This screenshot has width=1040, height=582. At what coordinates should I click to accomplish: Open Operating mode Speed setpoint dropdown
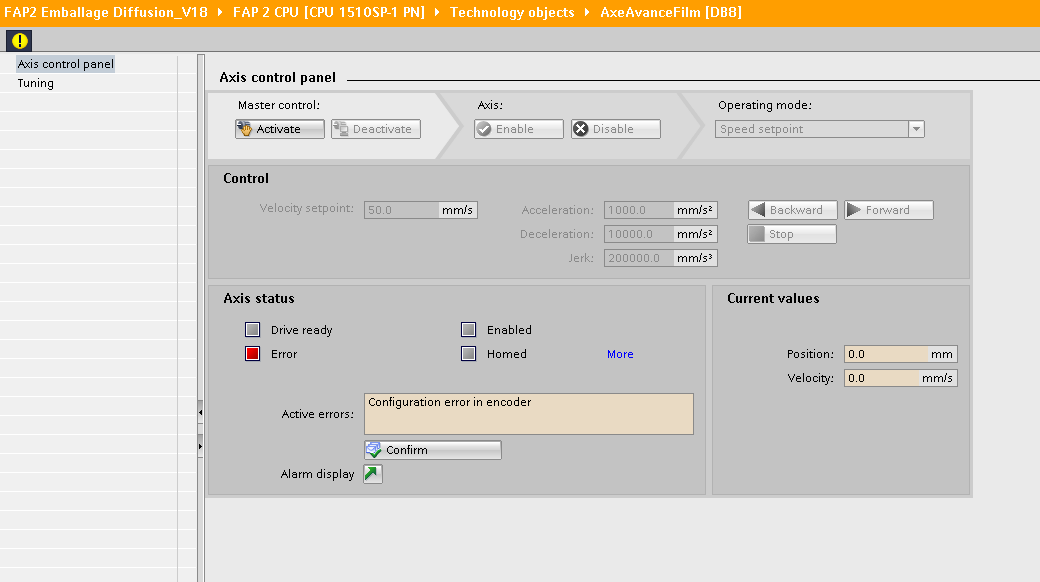click(x=819, y=129)
